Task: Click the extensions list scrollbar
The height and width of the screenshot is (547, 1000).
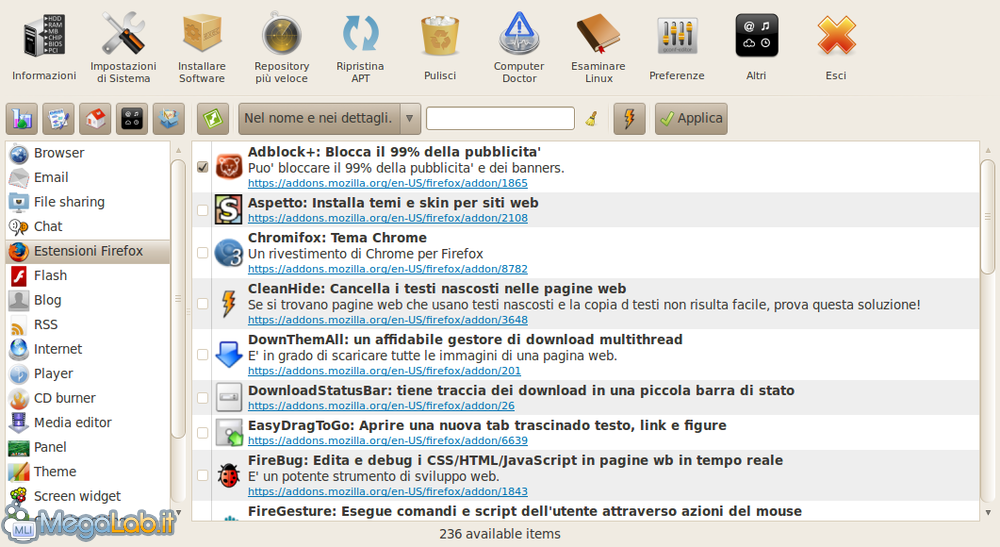Action: coord(987,217)
